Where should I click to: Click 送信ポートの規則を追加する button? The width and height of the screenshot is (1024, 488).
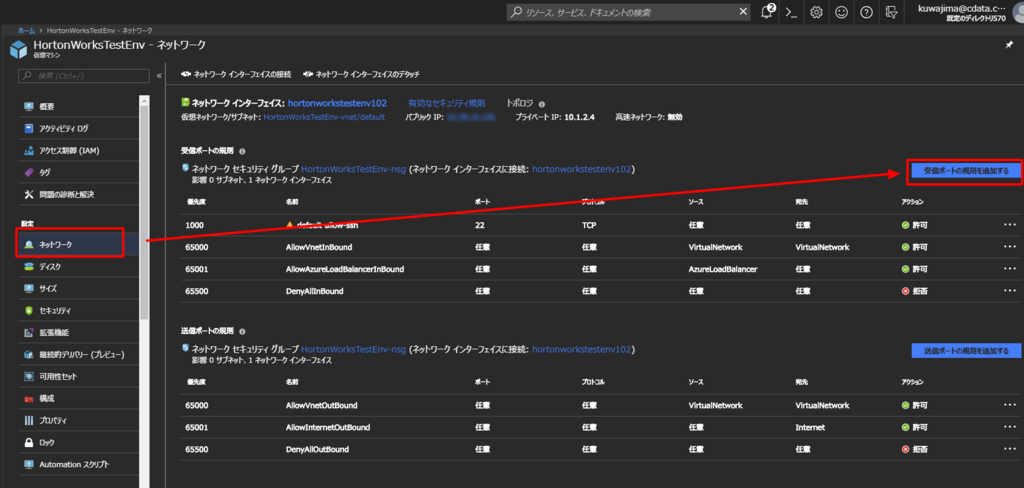966,351
